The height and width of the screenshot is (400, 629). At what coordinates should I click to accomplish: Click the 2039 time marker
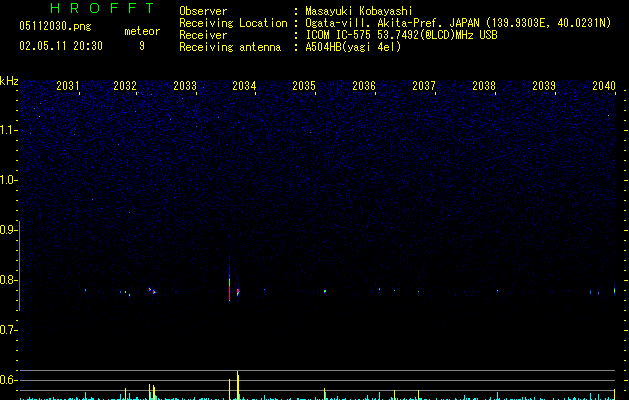point(544,86)
